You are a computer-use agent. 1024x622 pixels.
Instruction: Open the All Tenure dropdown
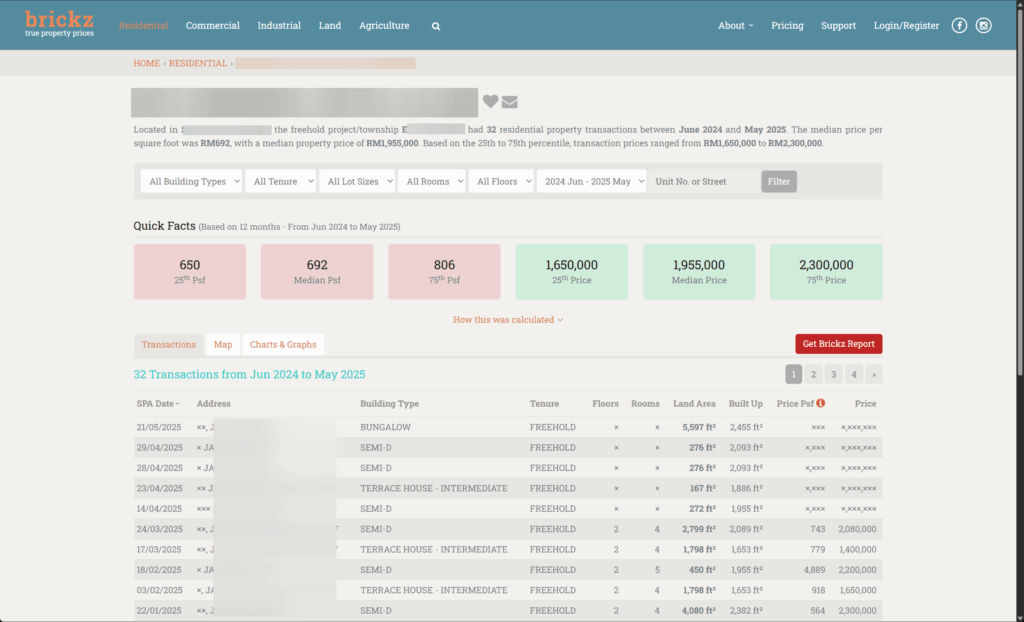(279, 182)
